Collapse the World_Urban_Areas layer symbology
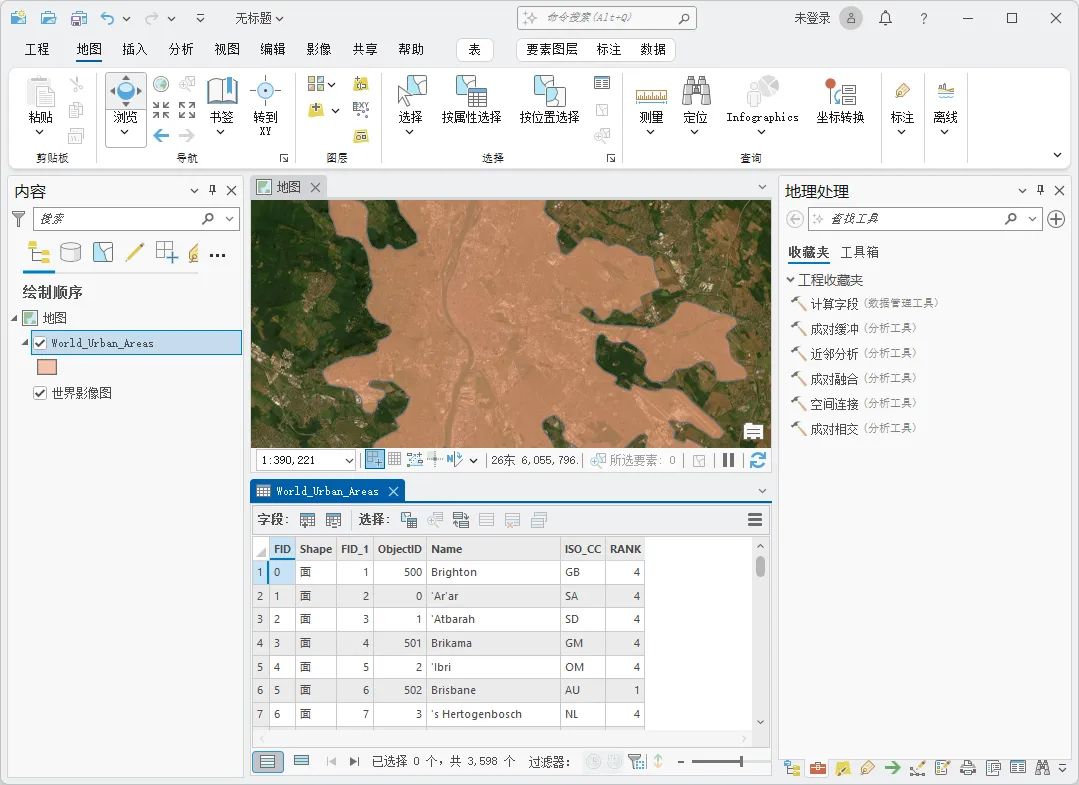 point(25,343)
